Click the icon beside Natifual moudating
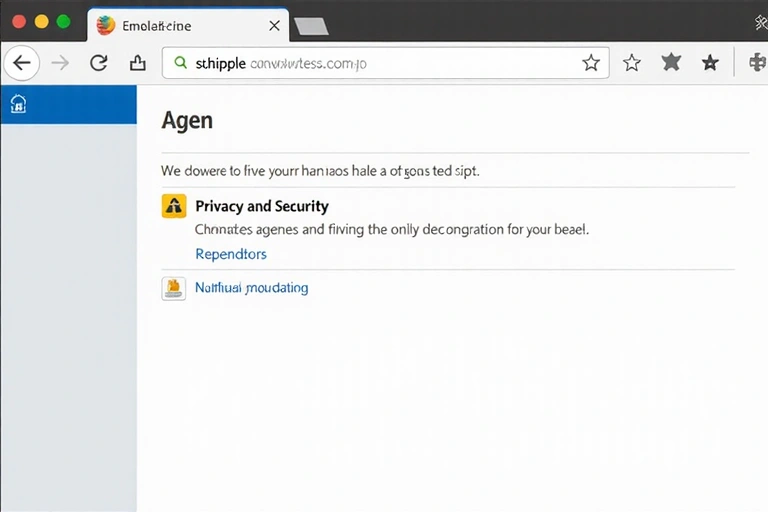 pos(174,288)
